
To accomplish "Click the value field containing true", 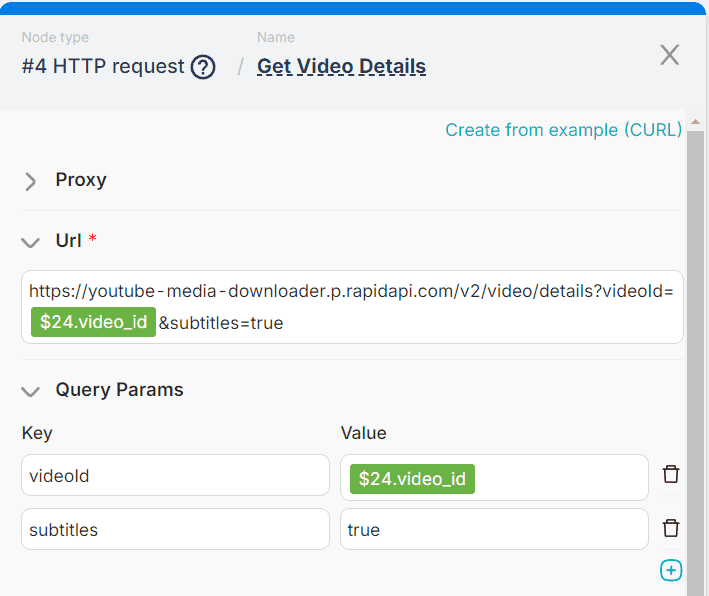I will [494, 530].
